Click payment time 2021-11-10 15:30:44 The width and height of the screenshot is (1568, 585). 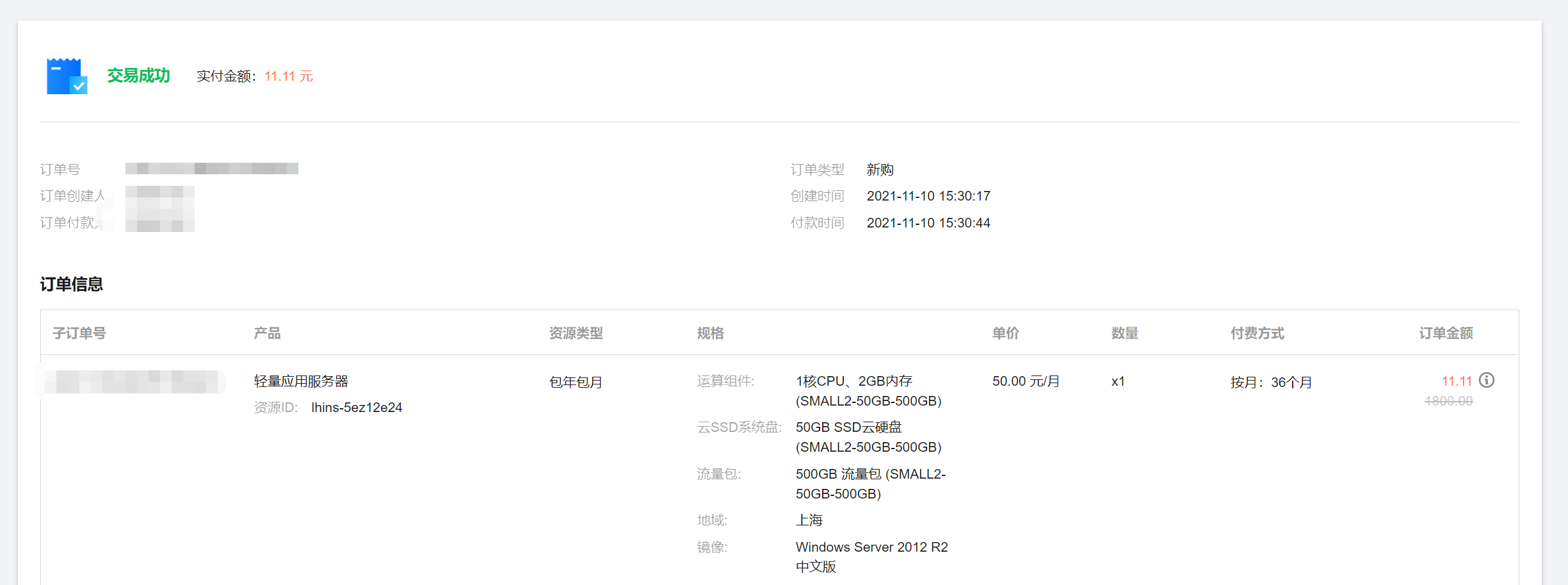(x=928, y=223)
